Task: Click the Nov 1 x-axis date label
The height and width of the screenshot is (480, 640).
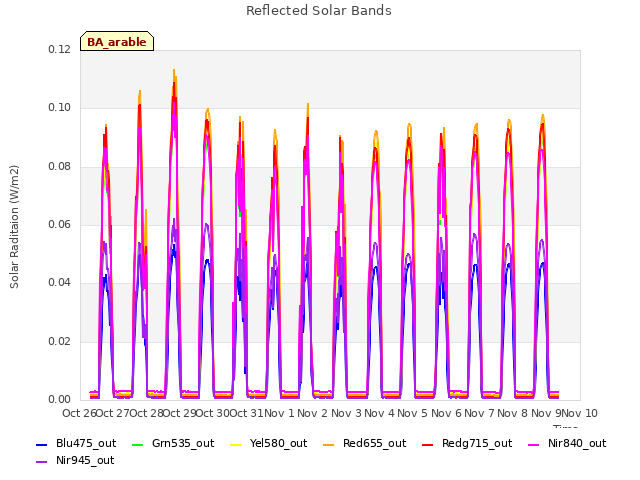Action: [279, 413]
